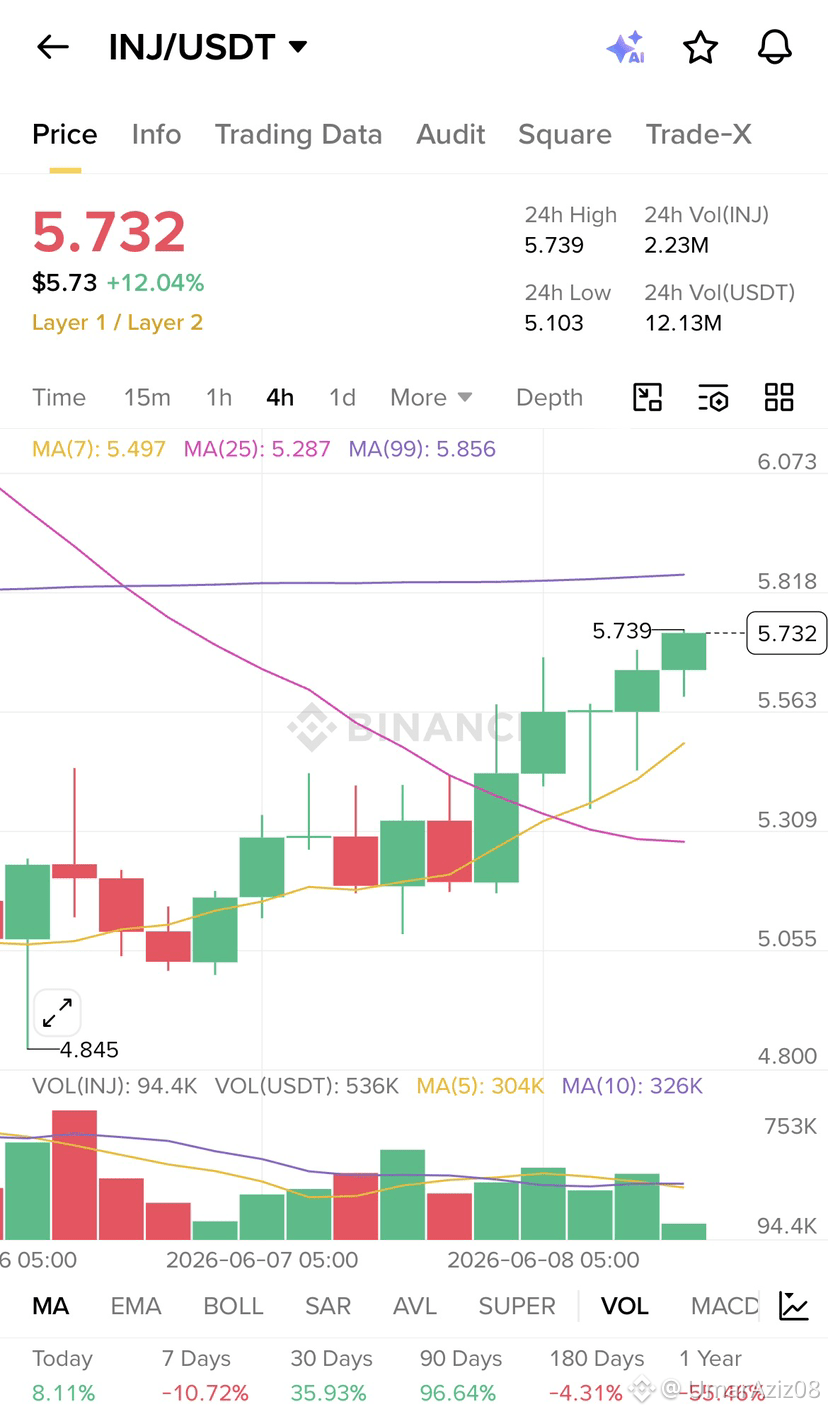This screenshot has width=828, height=1414.
Task: Tap the +12.04% change value
Action: 155,283
